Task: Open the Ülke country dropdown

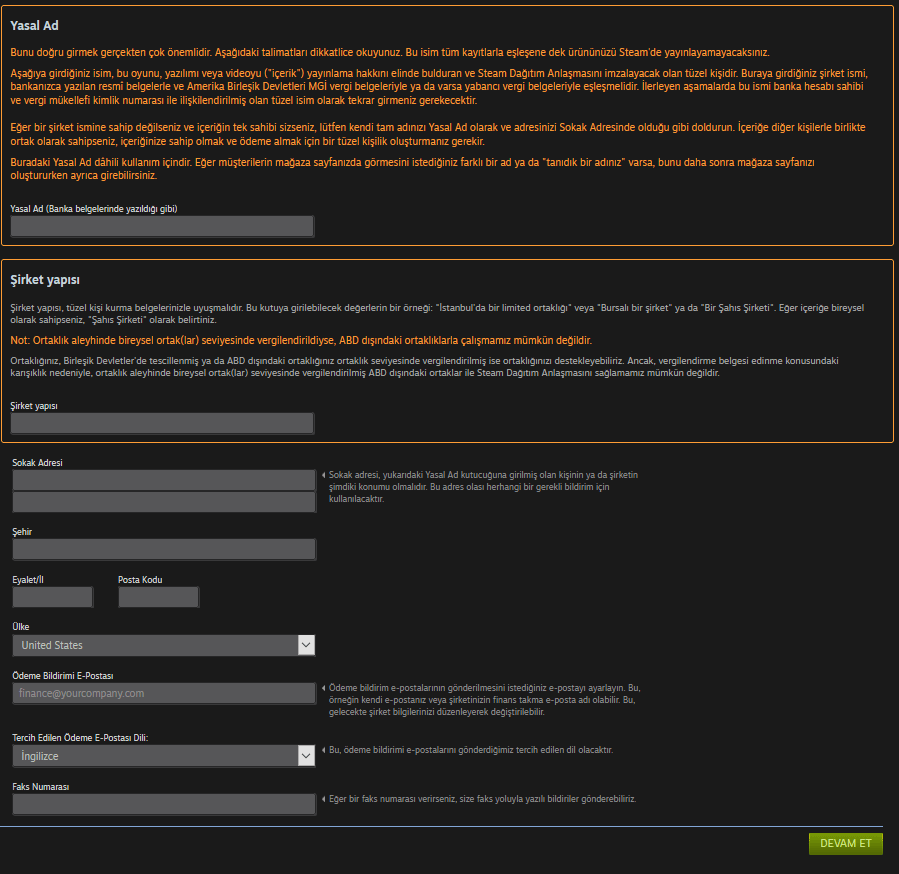Action: [x=164, y=645]
